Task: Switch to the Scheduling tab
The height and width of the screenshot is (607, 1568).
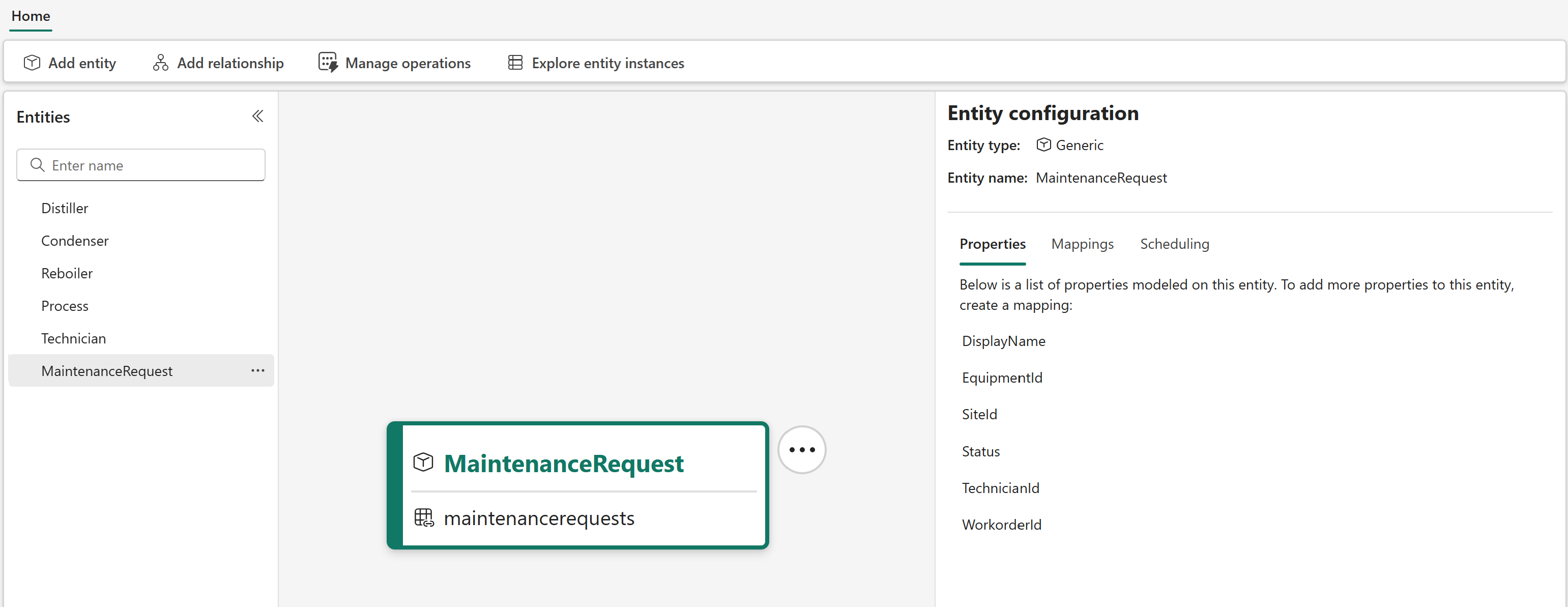Action: pos(1174,244)
